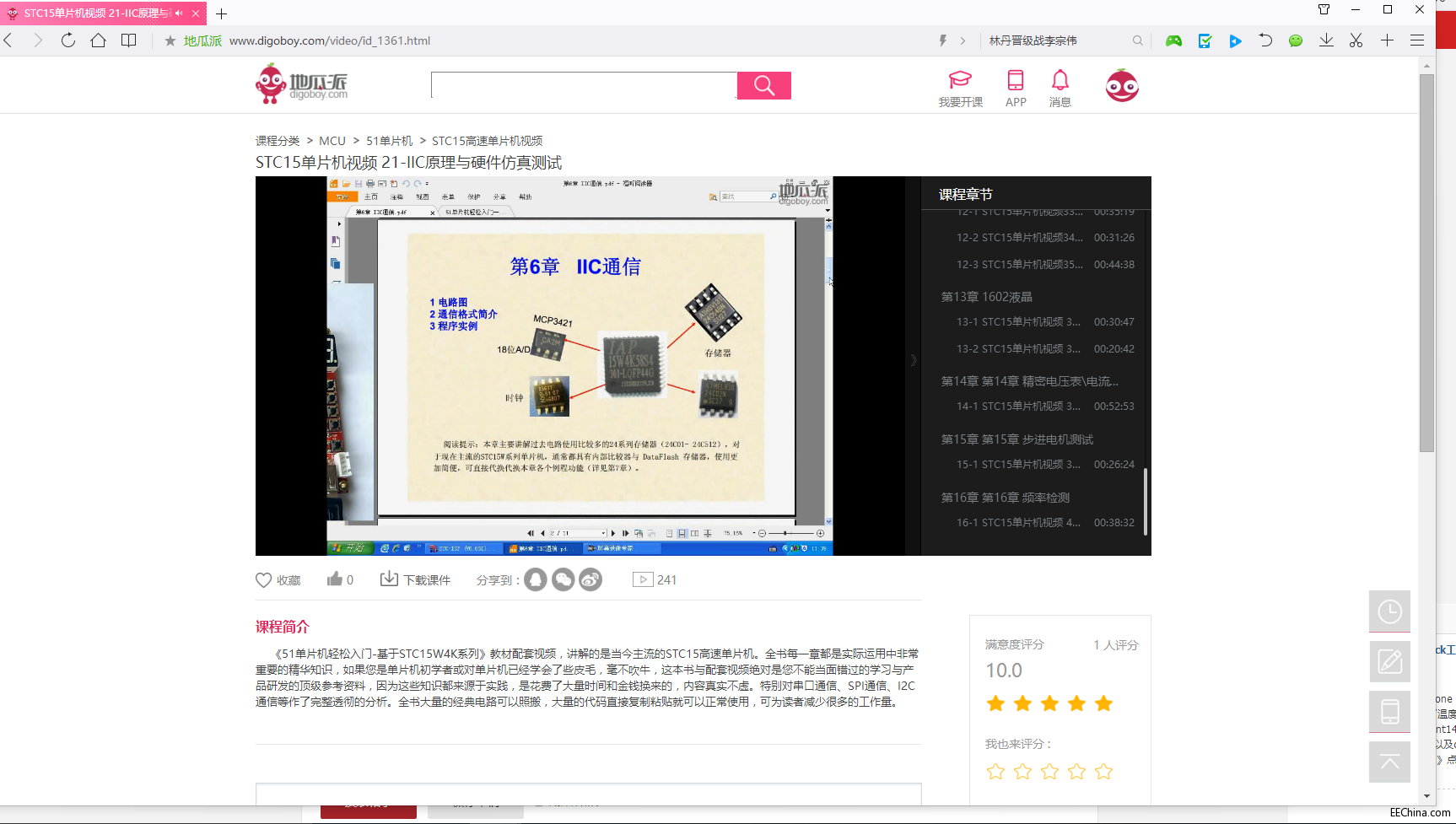Open lesson 13-2 in 课程章节 list
This screenshot has width=1456, height=824.
(x=1044, y=349)
